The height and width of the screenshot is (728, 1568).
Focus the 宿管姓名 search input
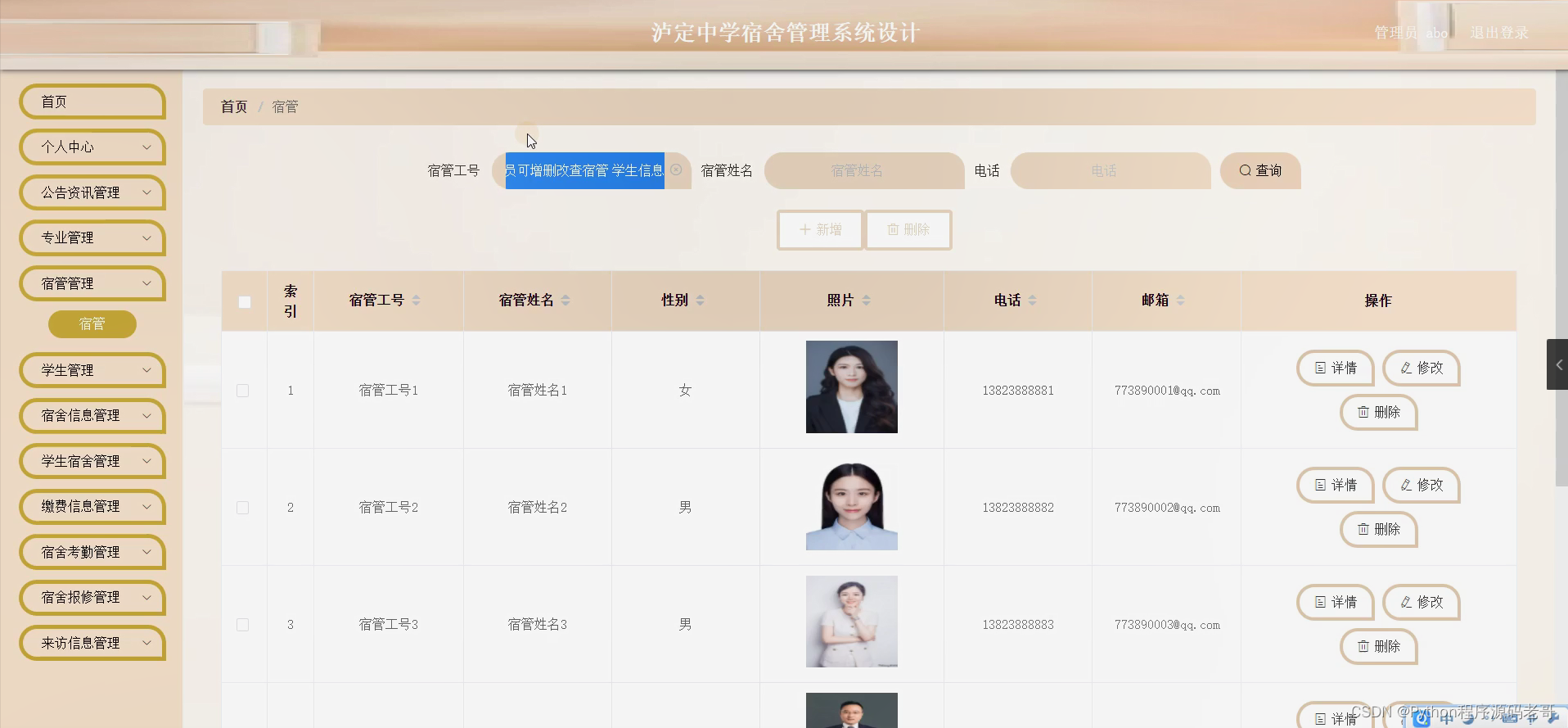[x=864, y=170]
